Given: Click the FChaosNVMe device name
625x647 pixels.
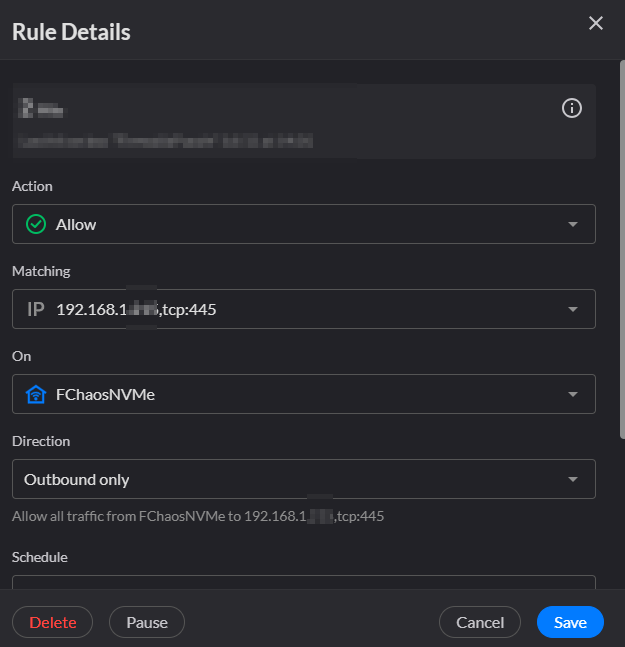Looking at the screenshot, I should tap(105, 394).
